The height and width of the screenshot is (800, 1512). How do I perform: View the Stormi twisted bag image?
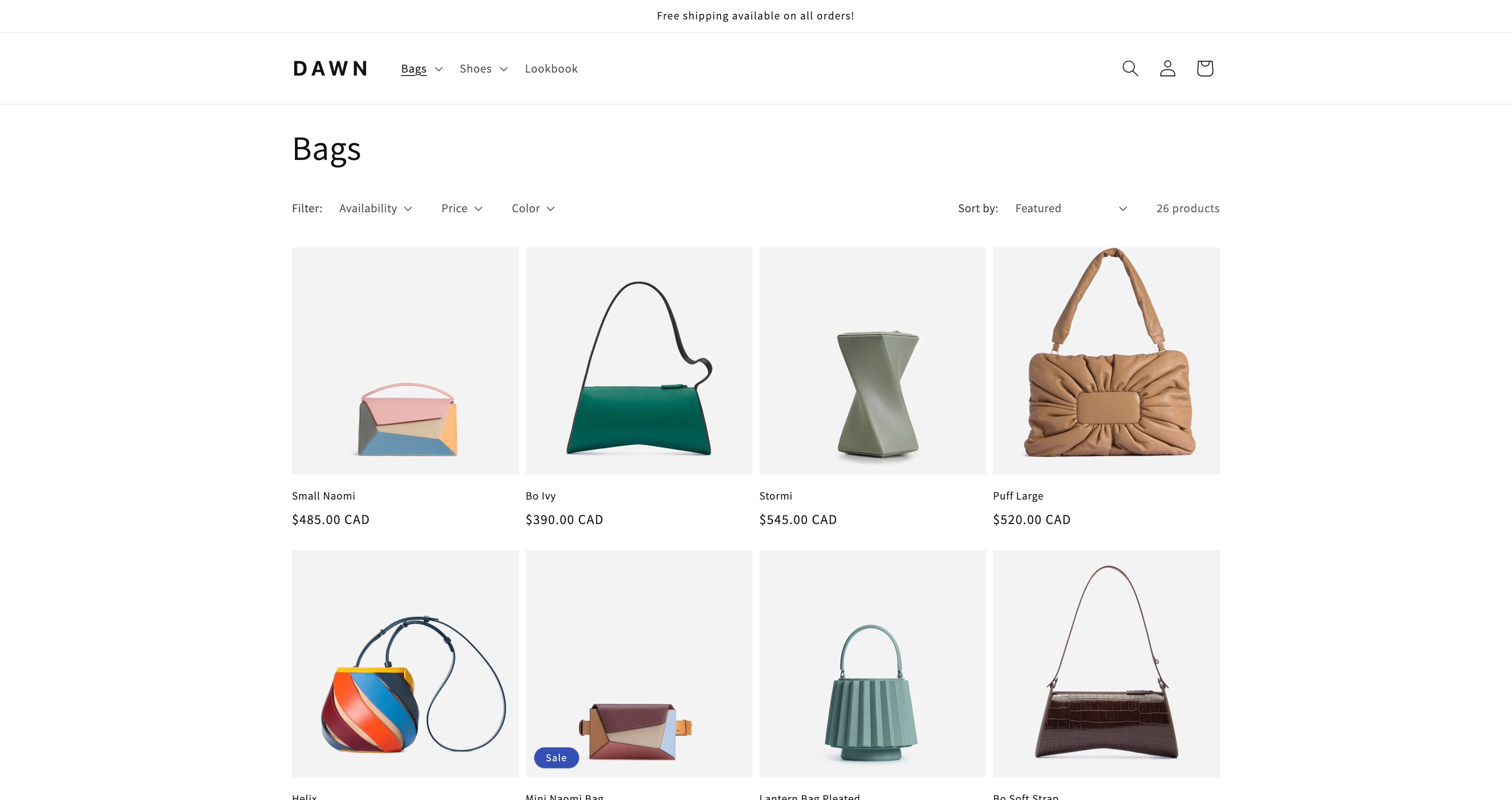click(x=872, y=360)
